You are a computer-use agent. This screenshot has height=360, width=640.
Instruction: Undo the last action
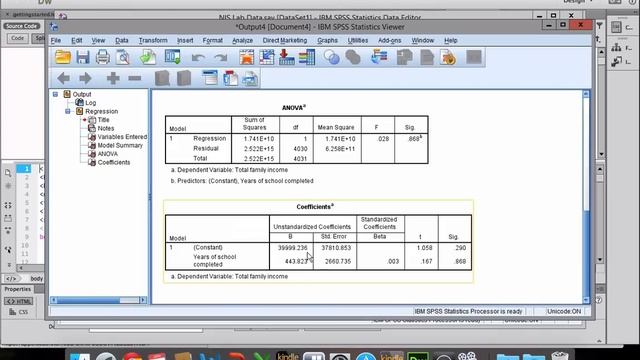198,58
